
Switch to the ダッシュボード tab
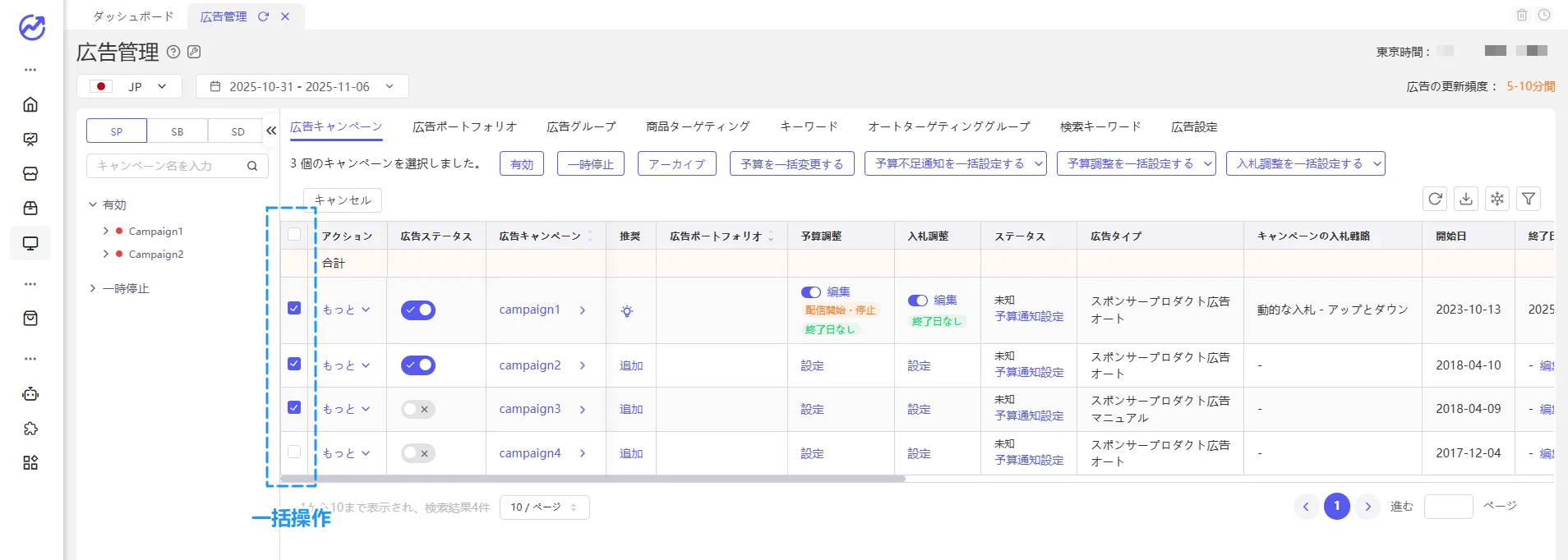click(x=133, y=16)
